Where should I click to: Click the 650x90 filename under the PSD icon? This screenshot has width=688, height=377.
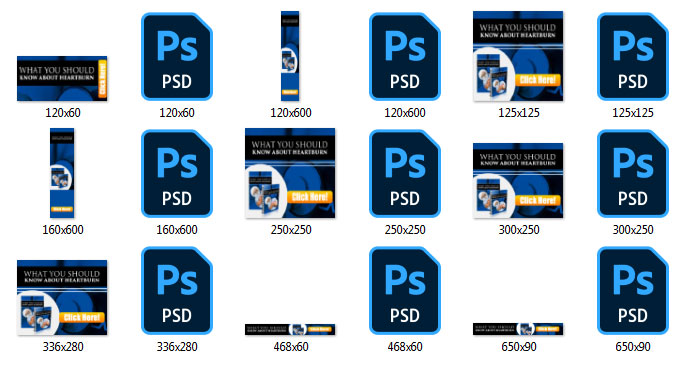pyautogui.click(x=633, y=347)
